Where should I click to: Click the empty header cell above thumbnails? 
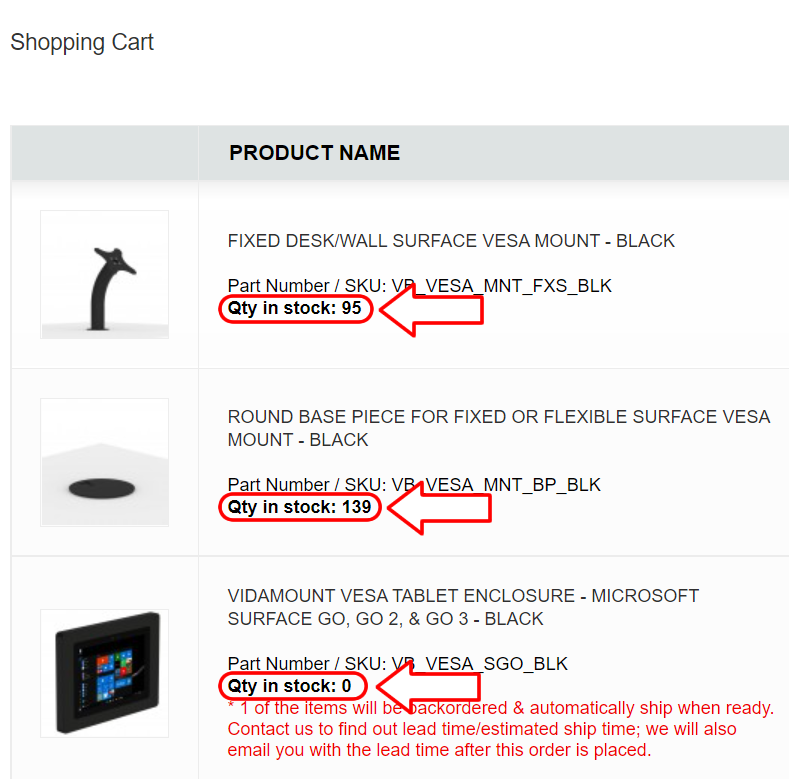coord(104,153)
